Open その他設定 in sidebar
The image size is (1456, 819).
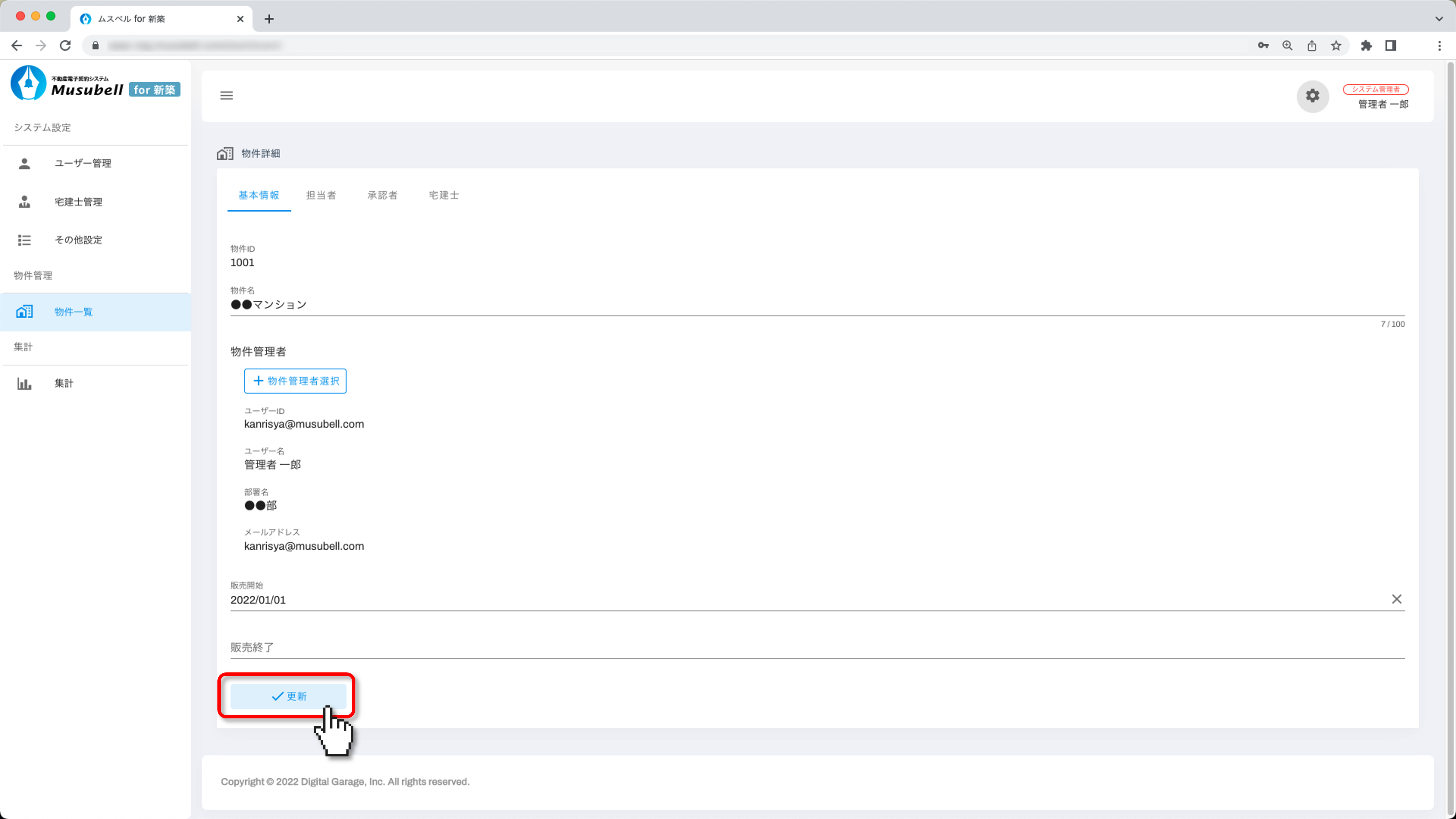pos(78,240)
